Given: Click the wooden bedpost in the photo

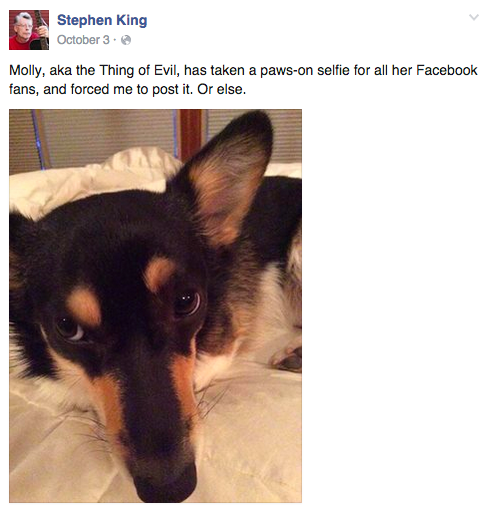Looking at the screenshot, I should [x=191, y=135].
